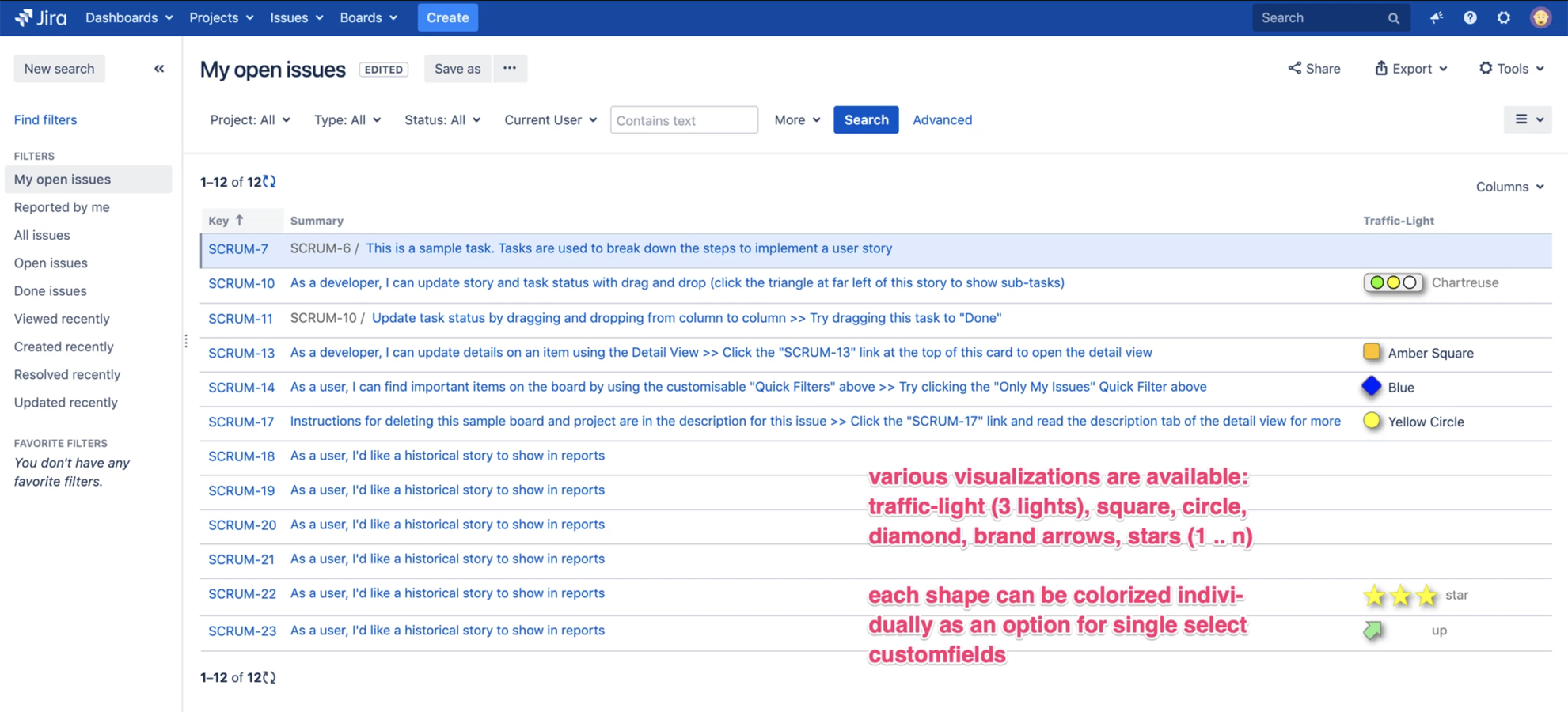Image resolution: width=1568 pixels, height=712 pixels.
Task: Sort by Traffic-Light column header
Action: pyautogui.click(x=1398, y=221)
